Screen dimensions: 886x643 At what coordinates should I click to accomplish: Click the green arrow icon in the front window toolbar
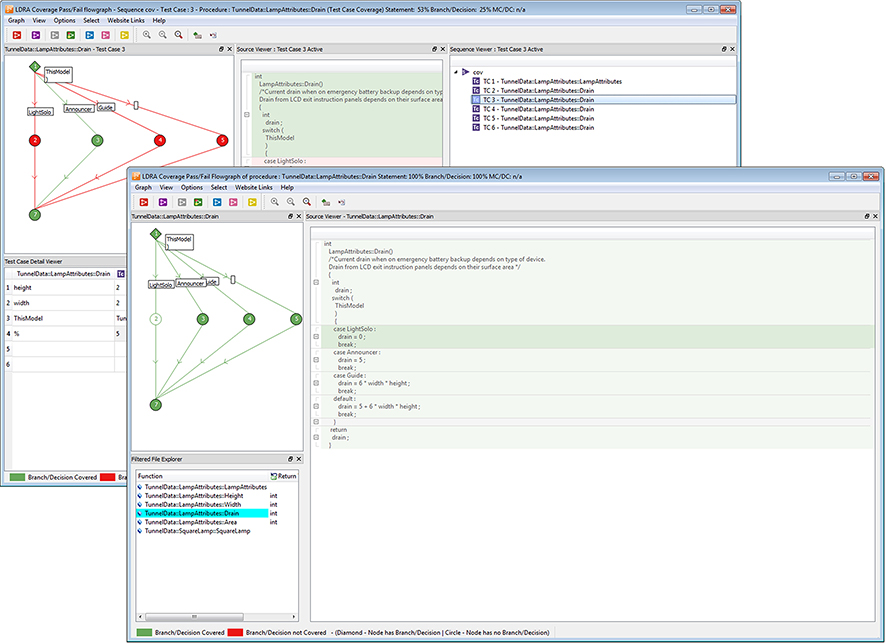click(x=325, y=202)
